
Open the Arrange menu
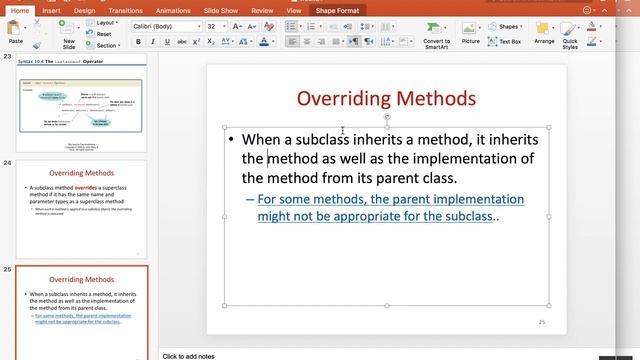pos(544,33)
